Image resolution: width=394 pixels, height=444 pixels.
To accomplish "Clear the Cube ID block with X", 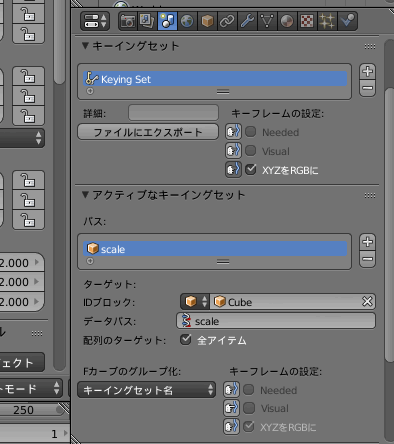I will (367, 302).
